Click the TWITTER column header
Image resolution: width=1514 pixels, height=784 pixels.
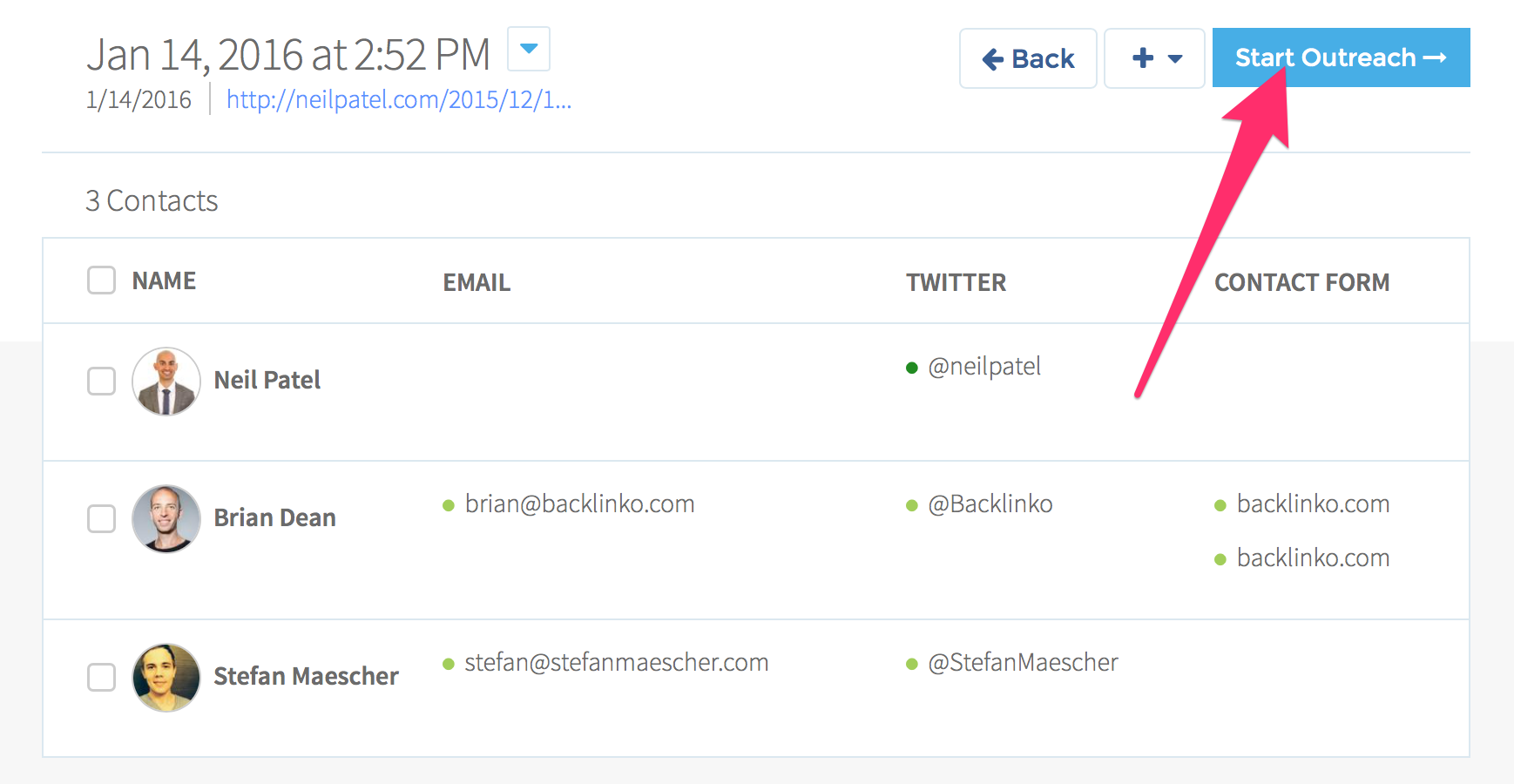(x=956, y=282)
